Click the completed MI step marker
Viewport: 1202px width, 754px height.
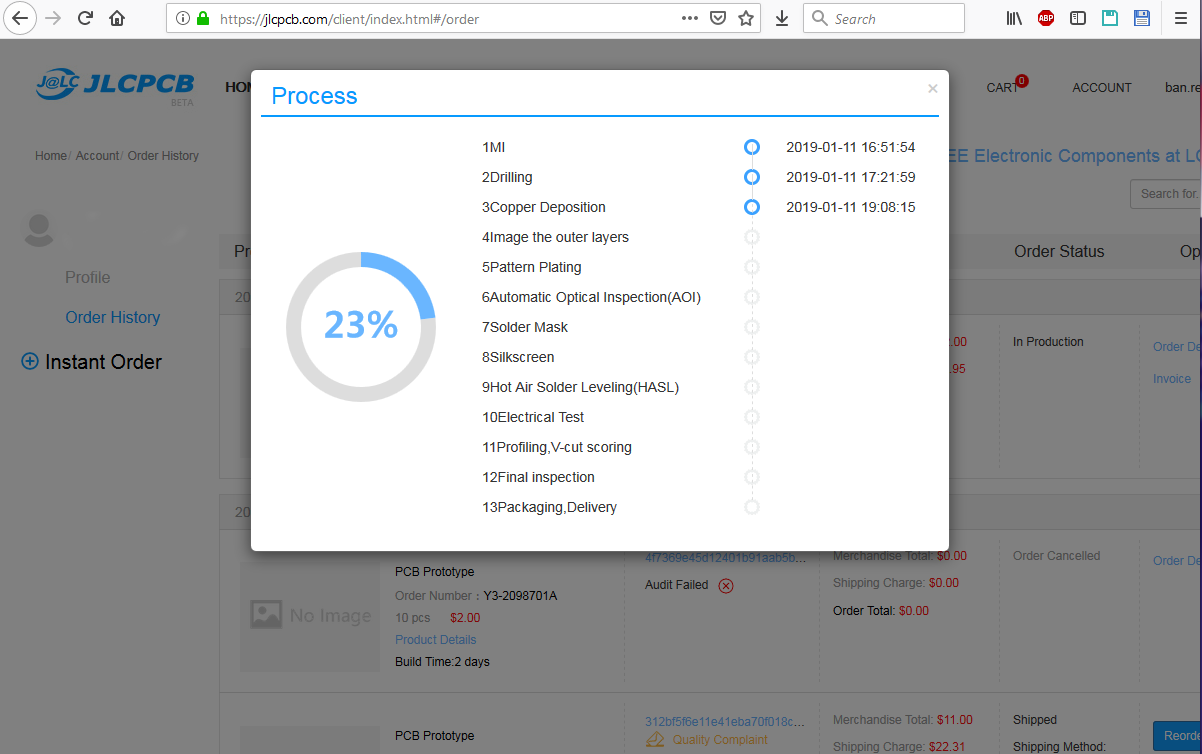point(752,147)
